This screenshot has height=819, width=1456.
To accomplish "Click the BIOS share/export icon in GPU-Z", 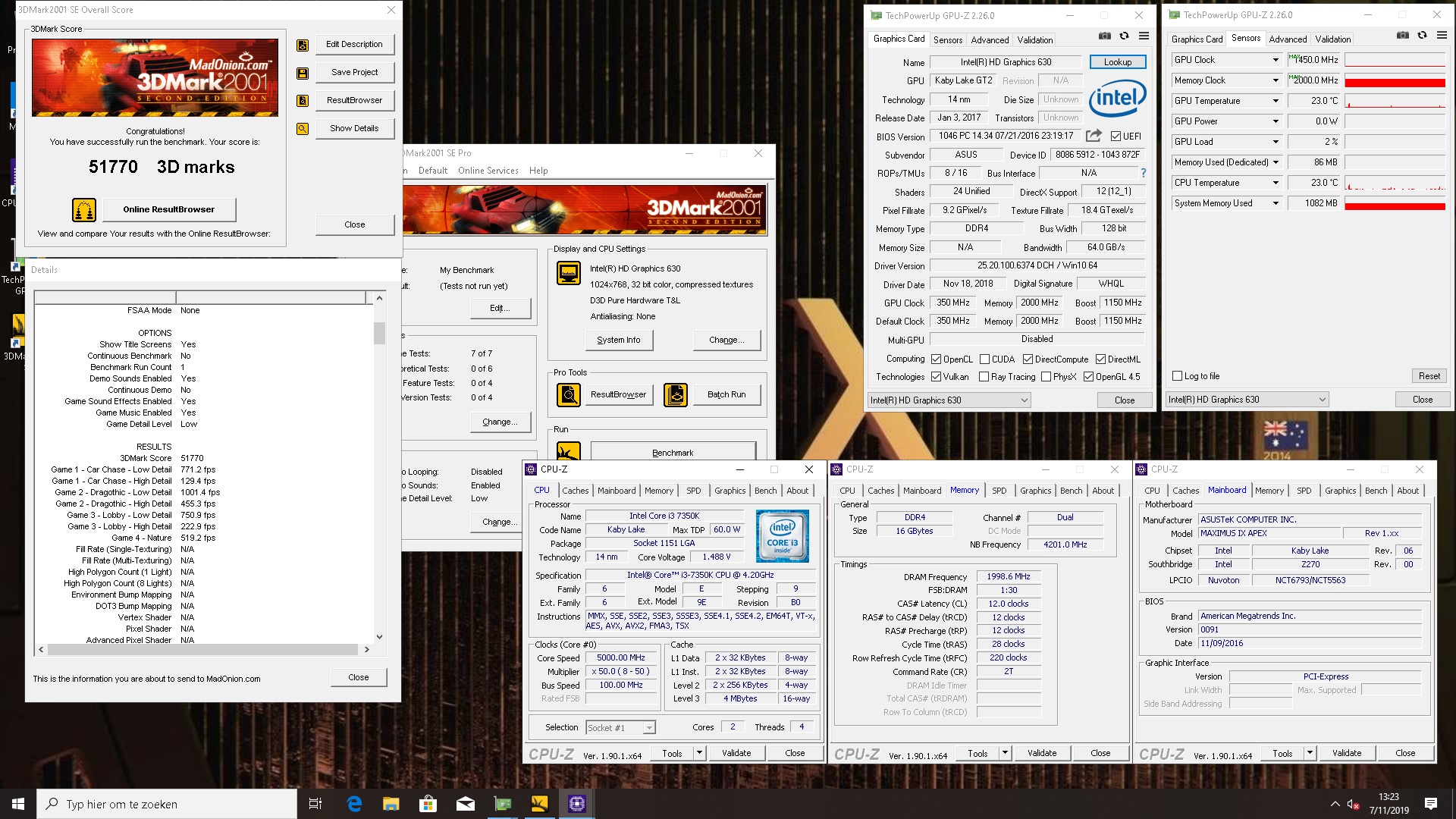I will coord(1094,136).
